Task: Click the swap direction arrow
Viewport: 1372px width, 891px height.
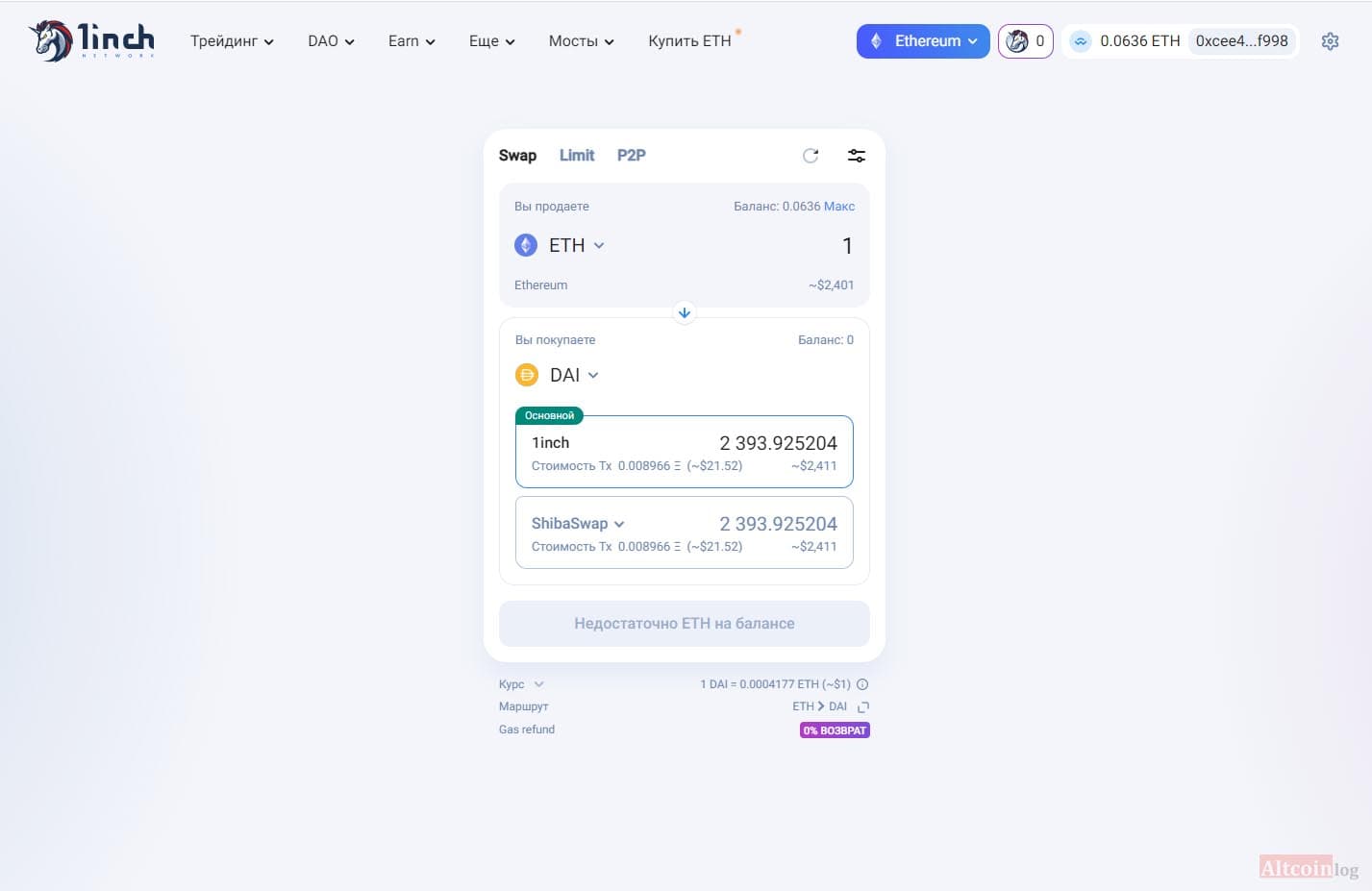Action: click(x=685, y=312)
